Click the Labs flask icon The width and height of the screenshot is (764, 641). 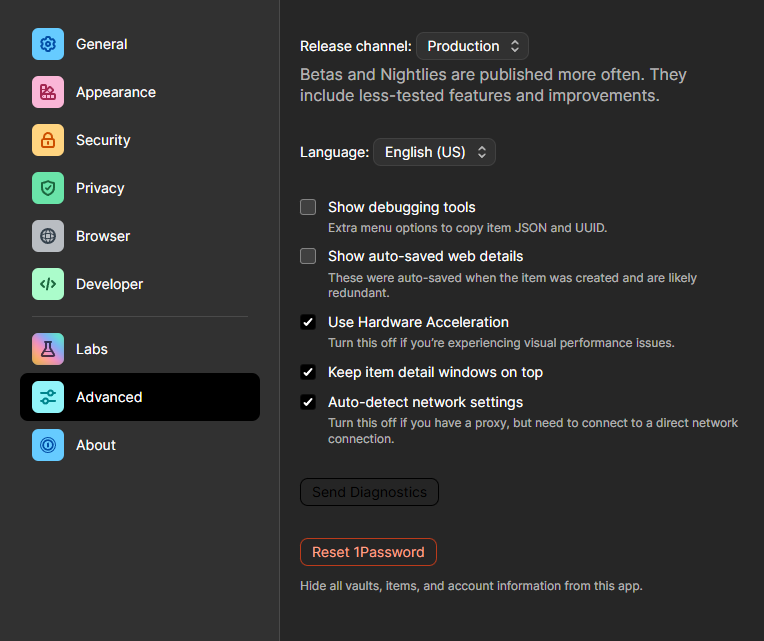(48, 349)
